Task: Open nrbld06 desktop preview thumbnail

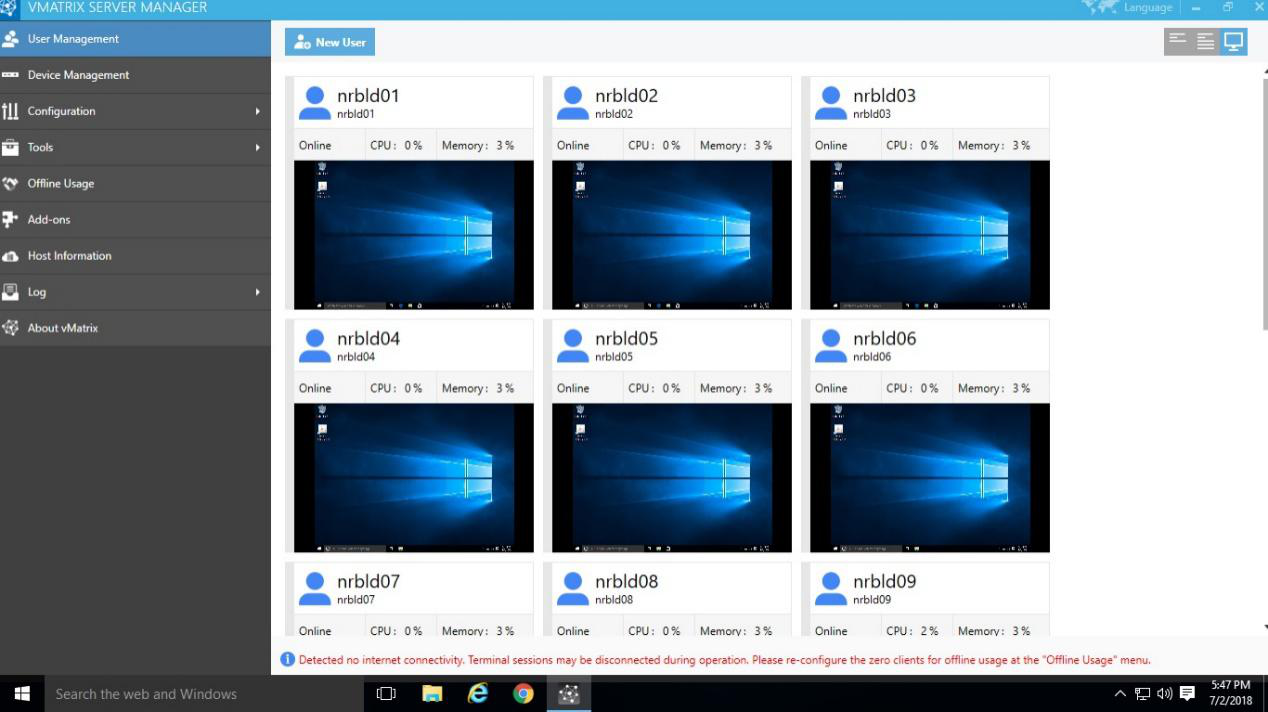Action: pyautogui.click(x=930, y=478)
